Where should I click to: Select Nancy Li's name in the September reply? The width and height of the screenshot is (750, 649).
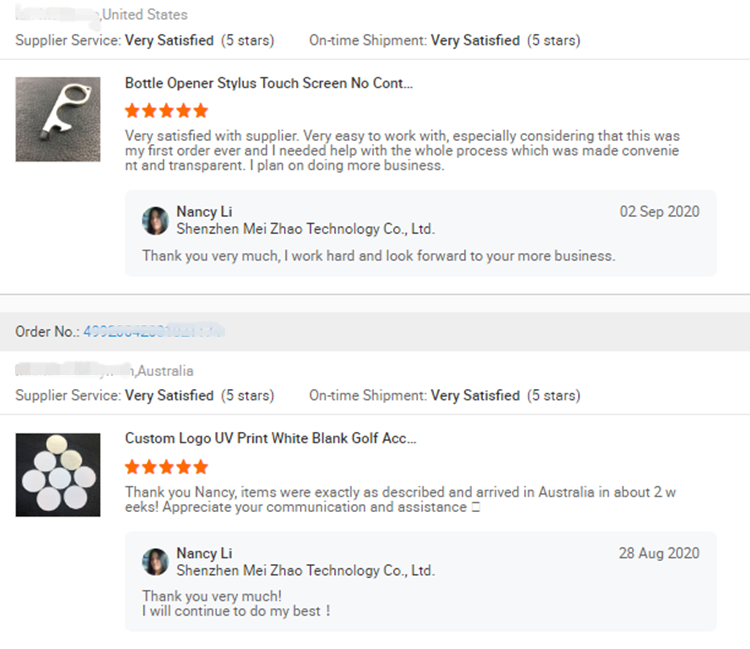coord(204,211)
